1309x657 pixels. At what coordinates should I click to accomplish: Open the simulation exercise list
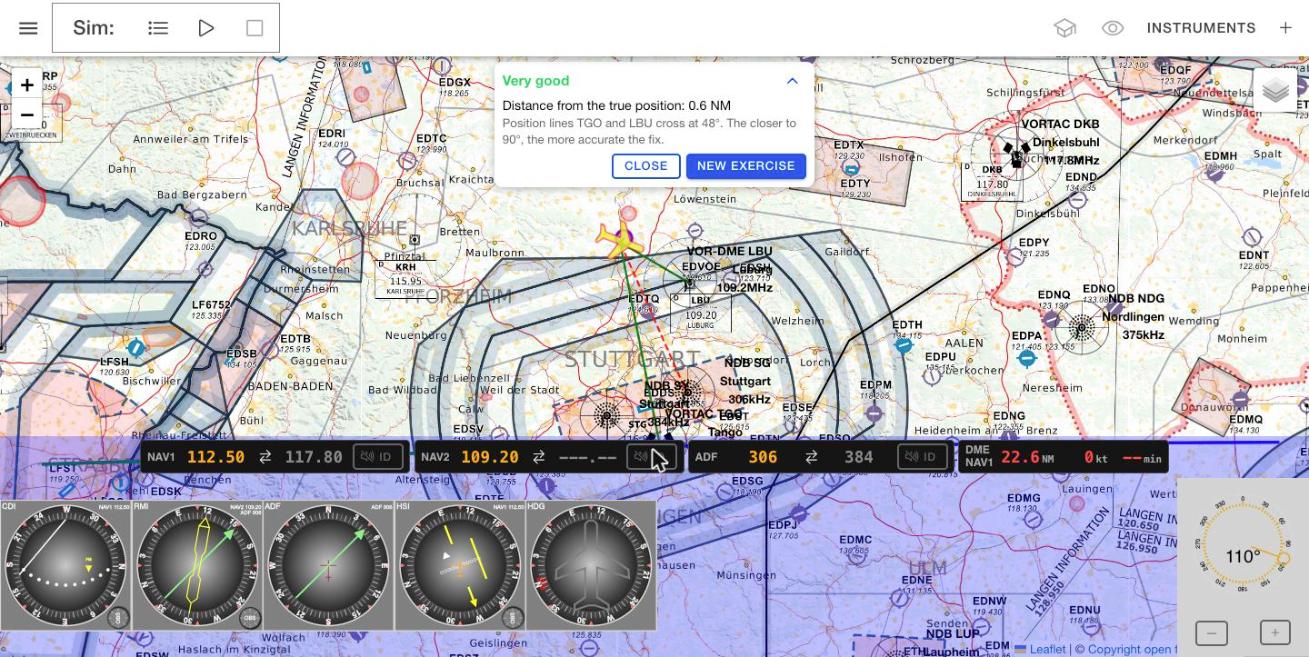tap(158, 28)
